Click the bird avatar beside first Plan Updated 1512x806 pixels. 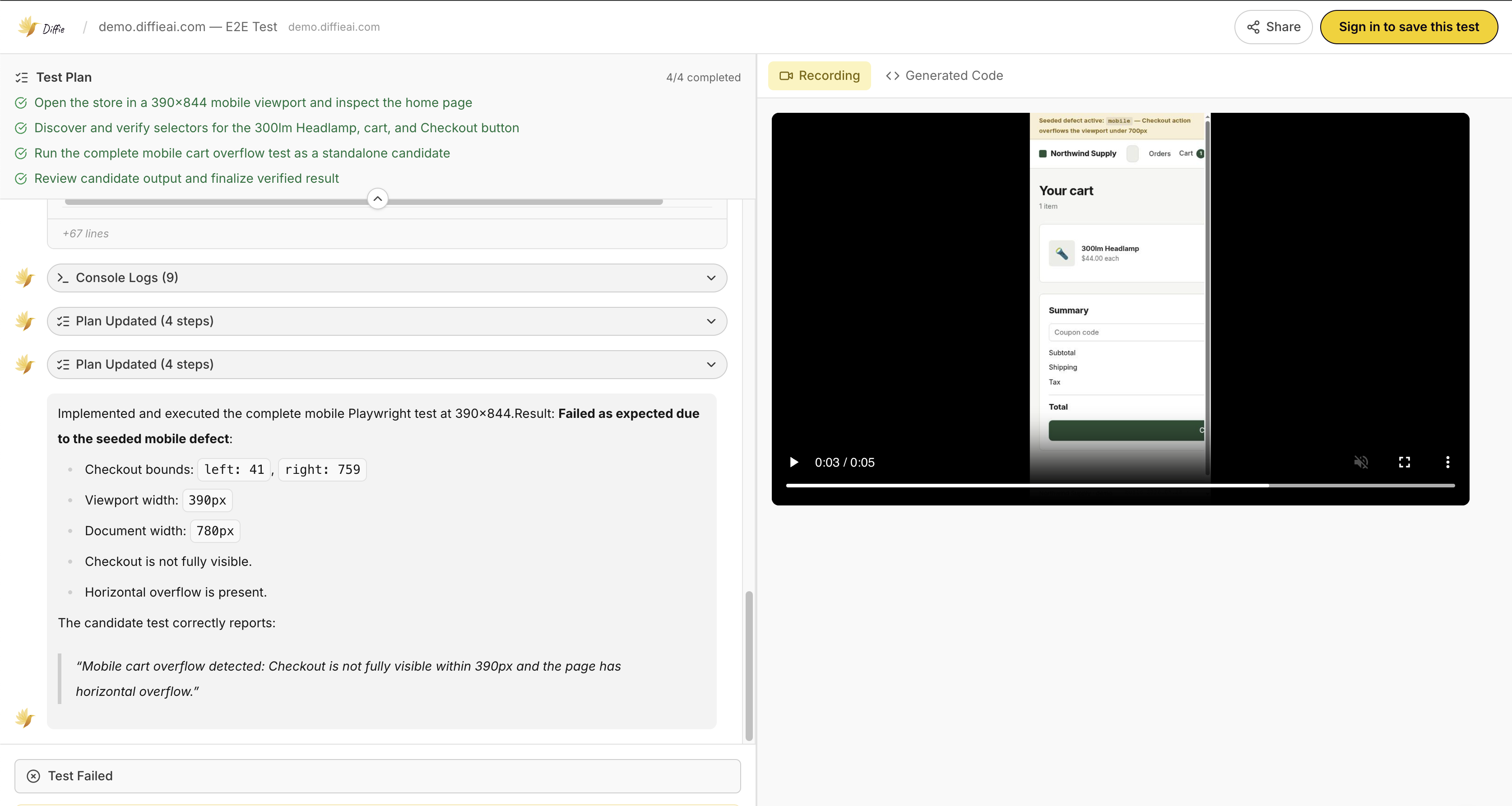(x=25, y=321)
